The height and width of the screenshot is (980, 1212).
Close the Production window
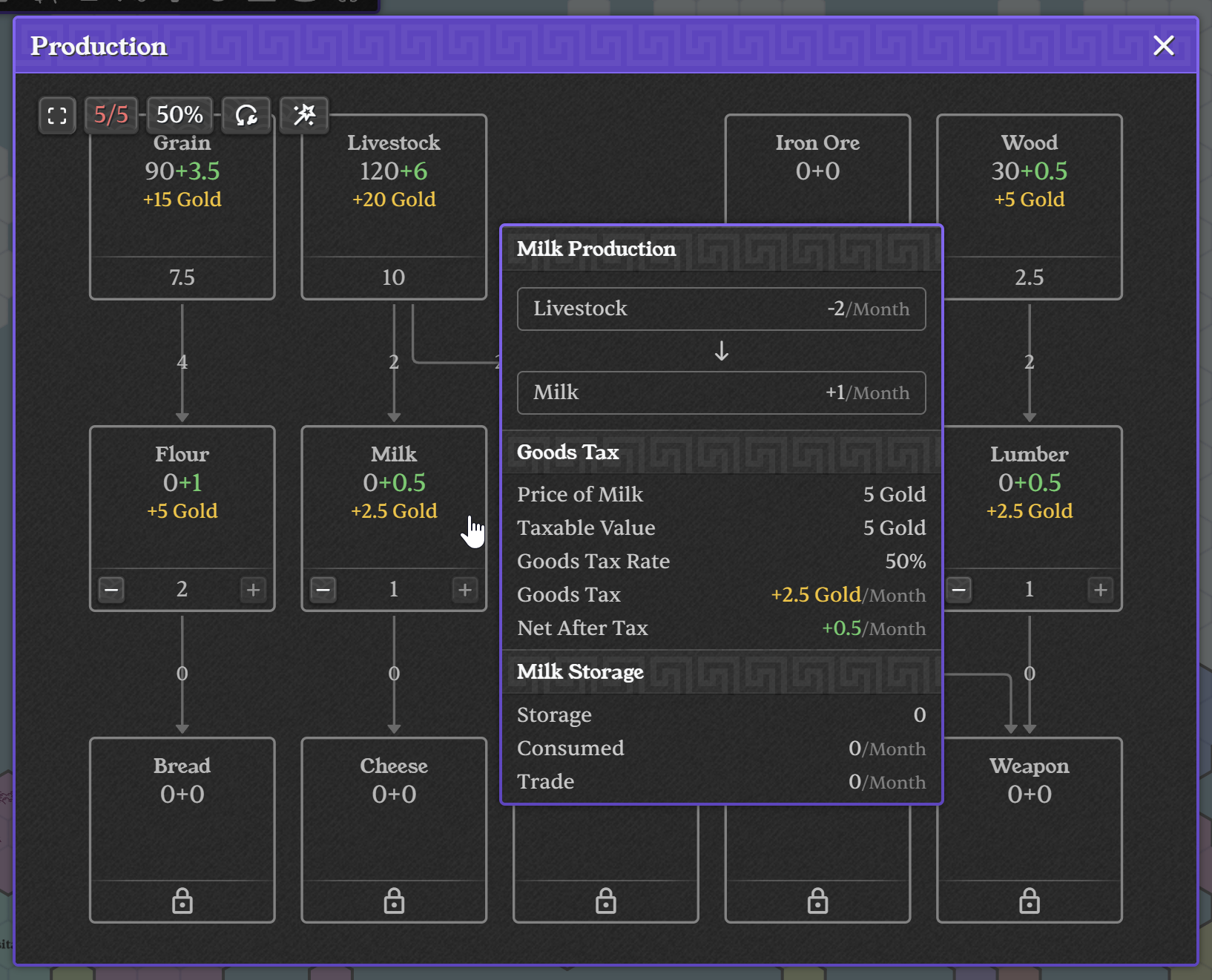point(1164,46)
